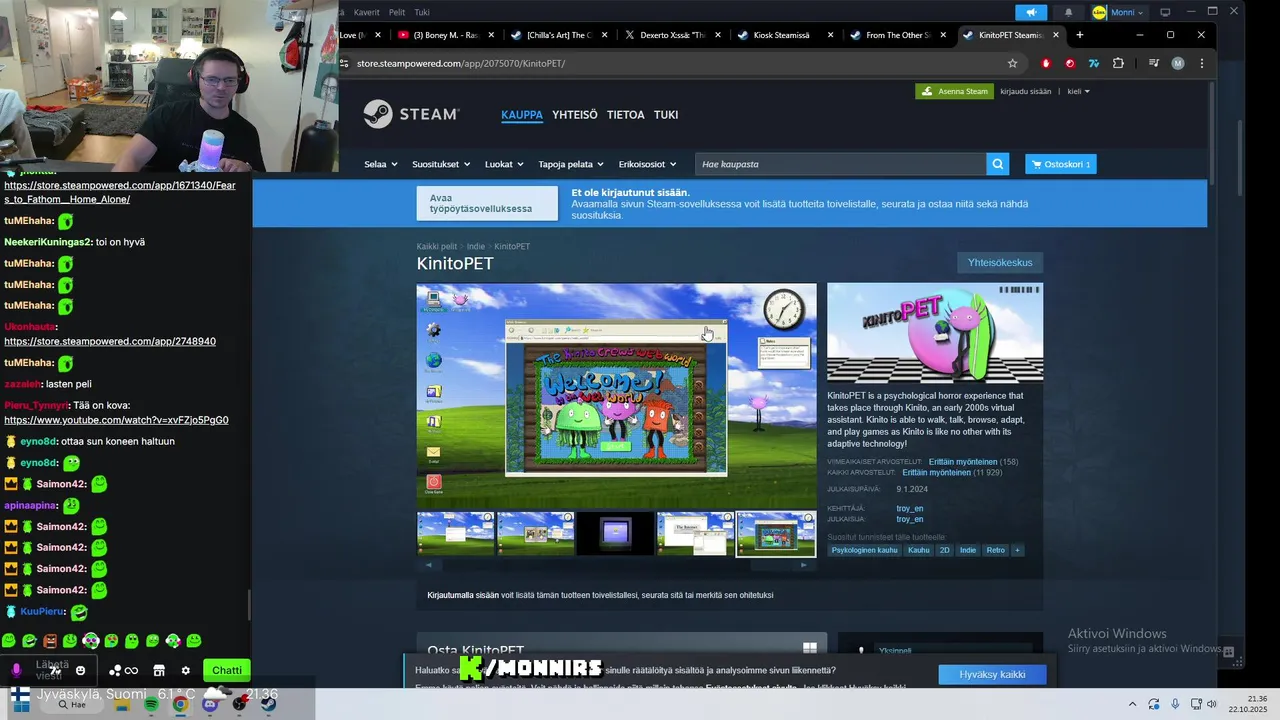
Task: Expand more tags with the plus button
Action: [x=1017, y=550]
